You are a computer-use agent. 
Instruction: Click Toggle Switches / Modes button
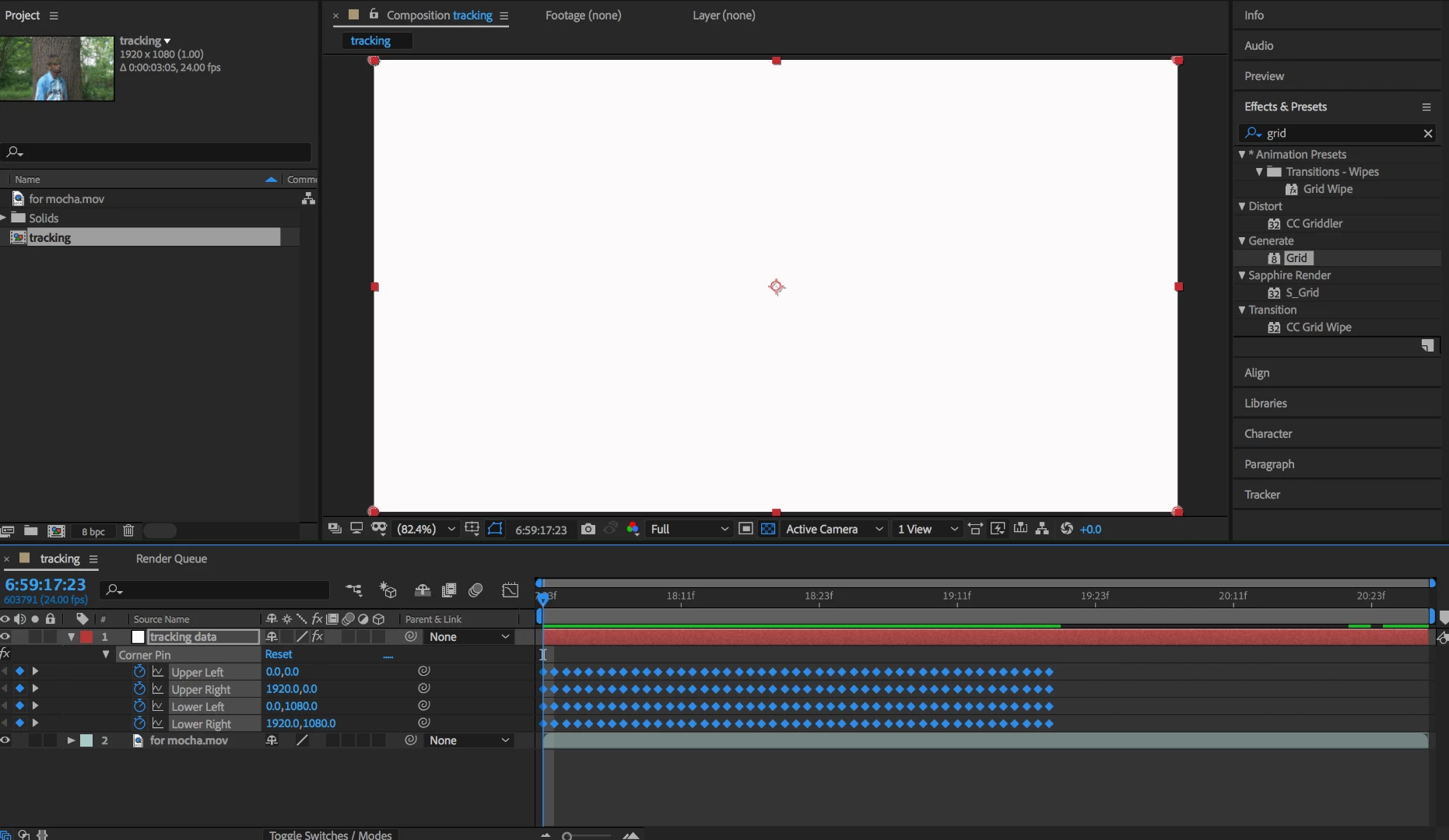331,835
